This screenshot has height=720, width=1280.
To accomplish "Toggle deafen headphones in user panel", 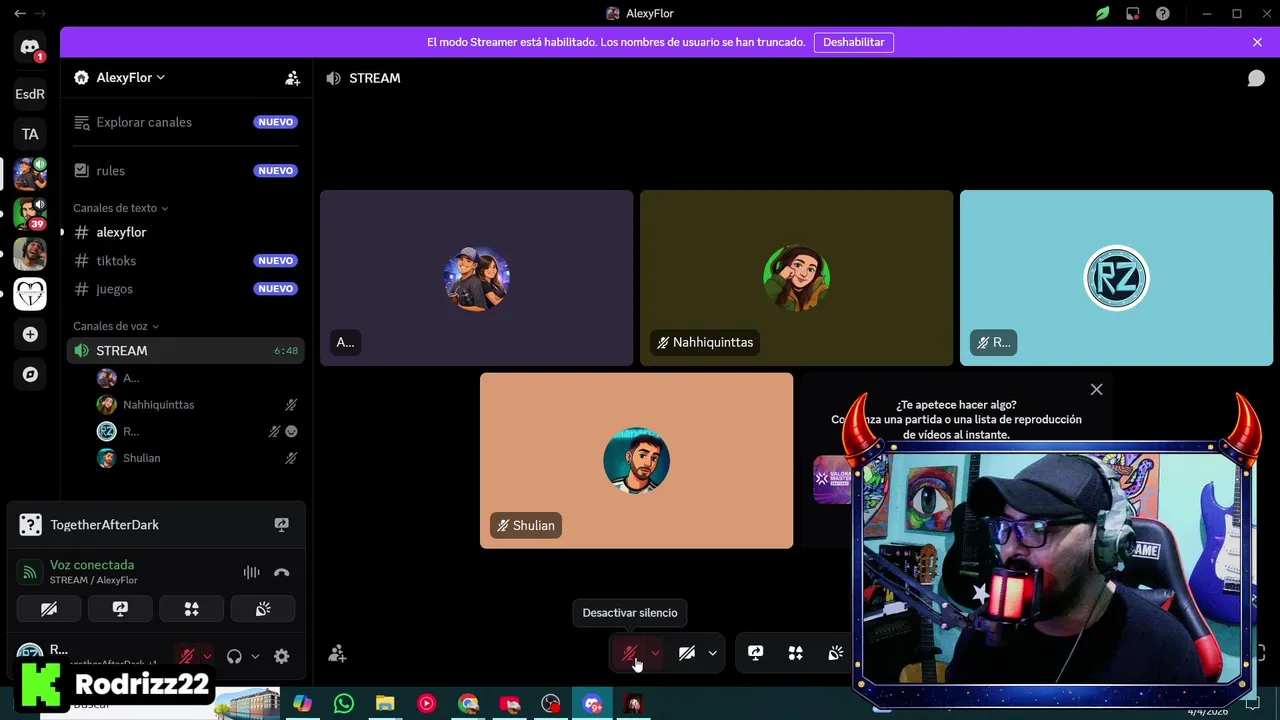I will pyautogui.click(x=234, y=656).
